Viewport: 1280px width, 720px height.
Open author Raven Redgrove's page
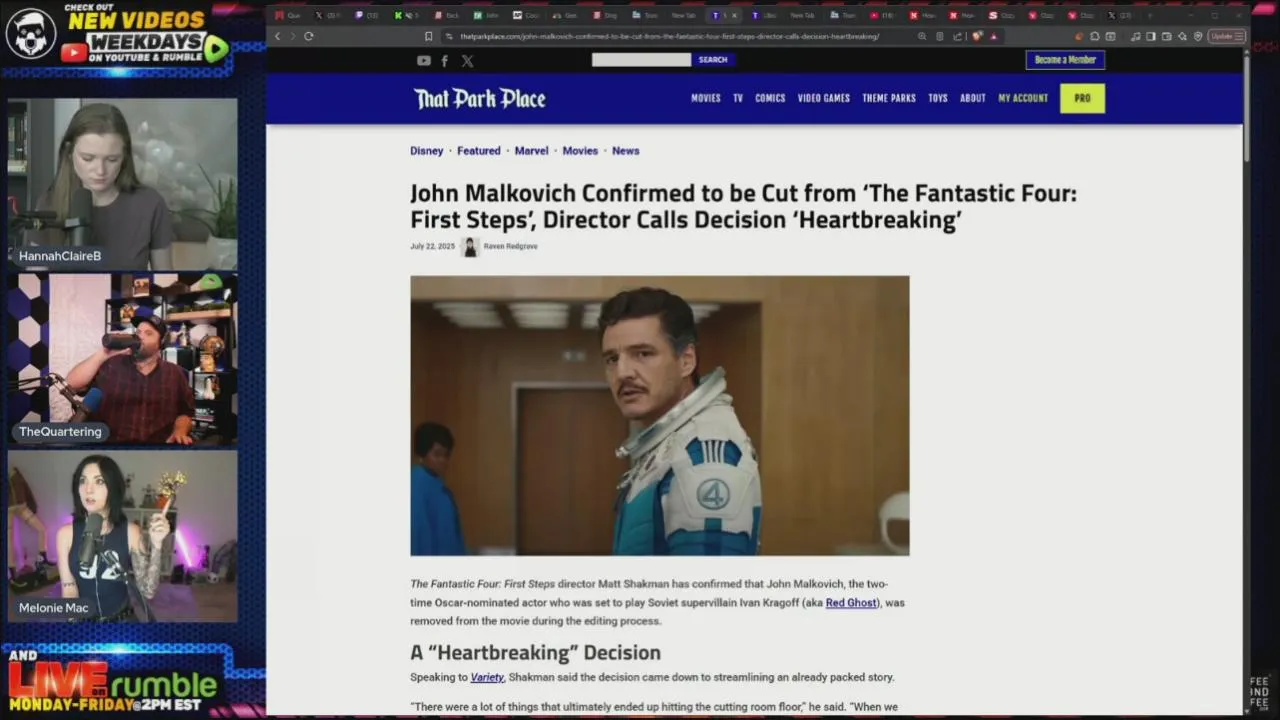(510, 246)
